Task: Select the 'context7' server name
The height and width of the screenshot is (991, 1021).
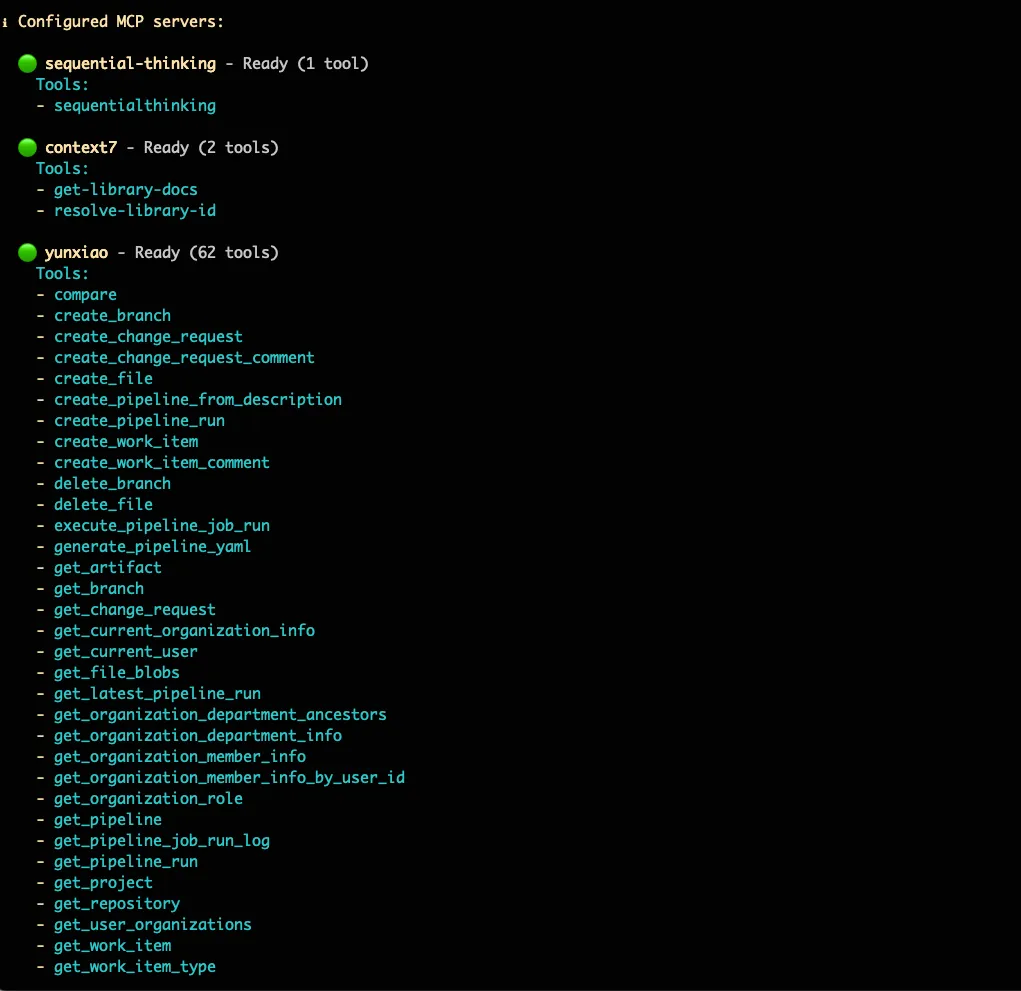Action: click(81, 148)
